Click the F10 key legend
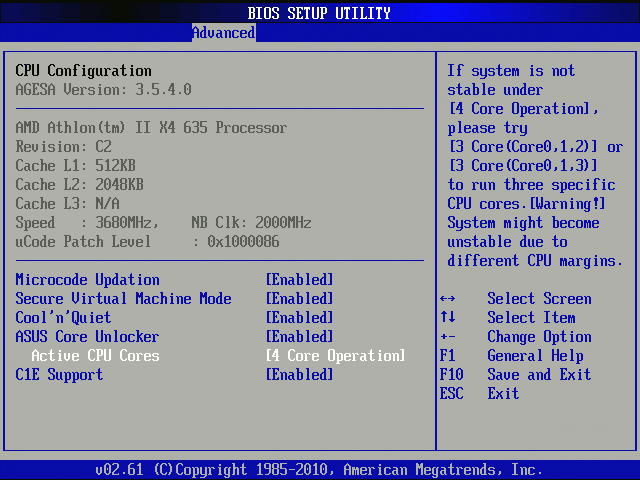640x480 pixels. (x=451, y=374)
